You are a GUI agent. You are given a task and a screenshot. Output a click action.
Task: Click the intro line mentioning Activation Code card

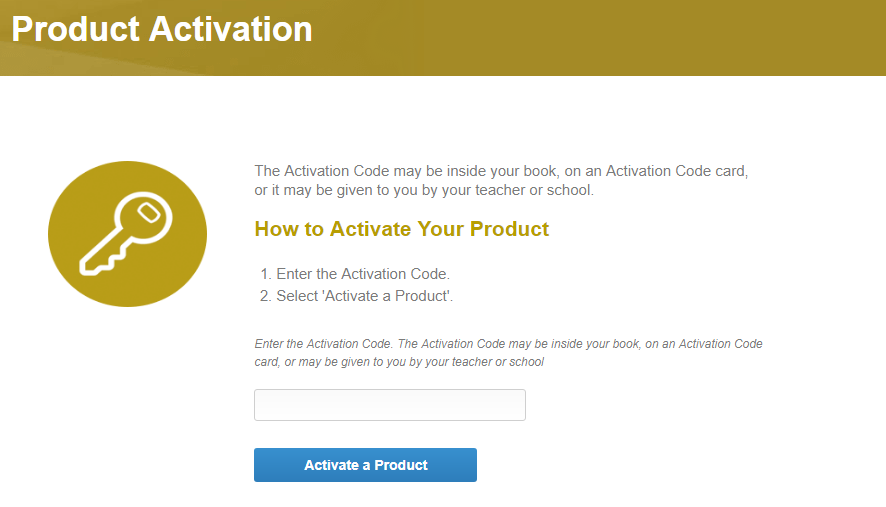tap(501, 171)
